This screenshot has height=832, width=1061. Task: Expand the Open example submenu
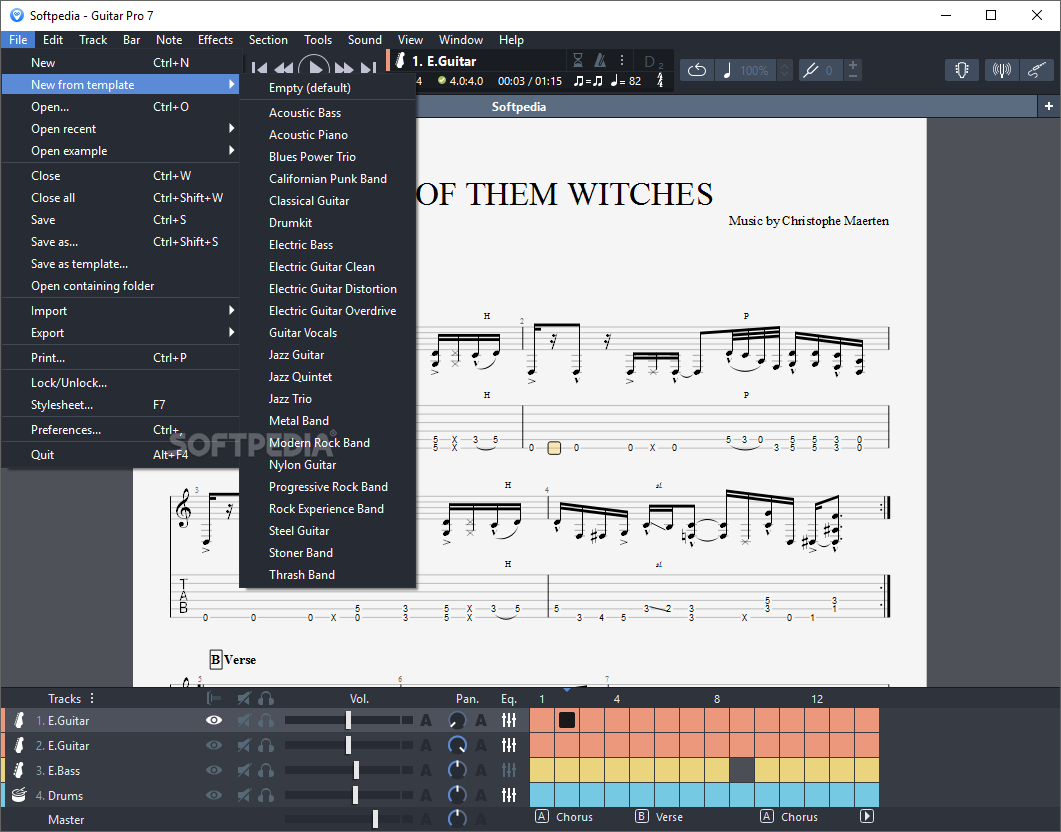click(x=120, y=151)
